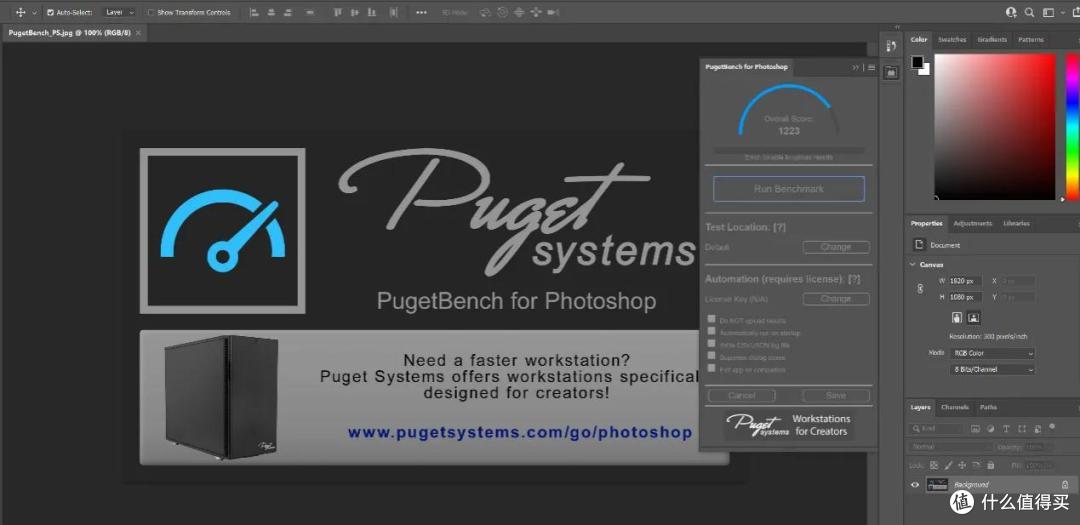Enable Show Transform Controls checkbox
The height and width of the screenshot is (525, 1080).
[x=151, y=12]
